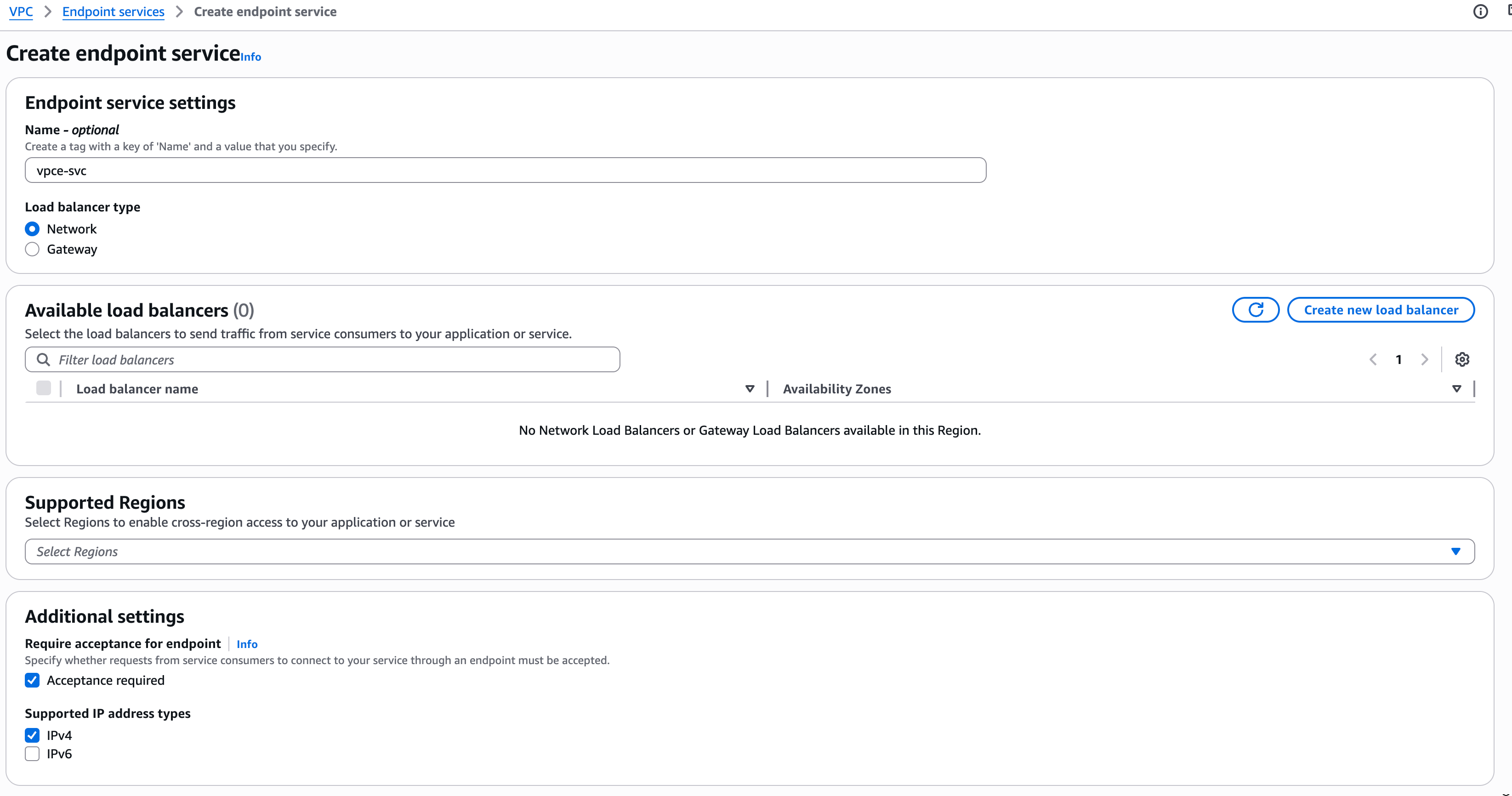Screen dimensions: 1512x796
Task: Navigate to Endpoint services breadcrumb
Action: (113, 11)
